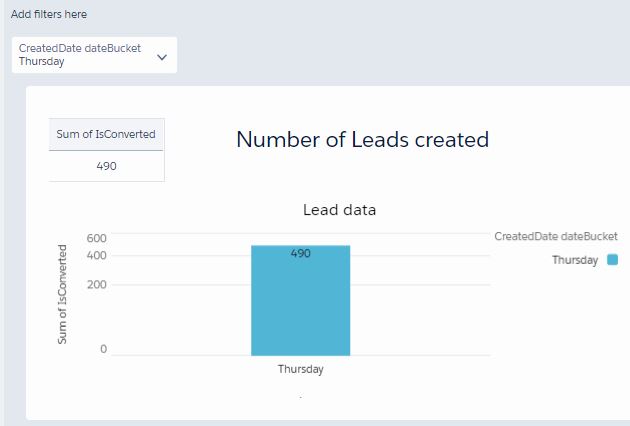Open the CreatedDate dateBucket filter dropdown
This screenshot has height=426, width=630.
point(95,55)
